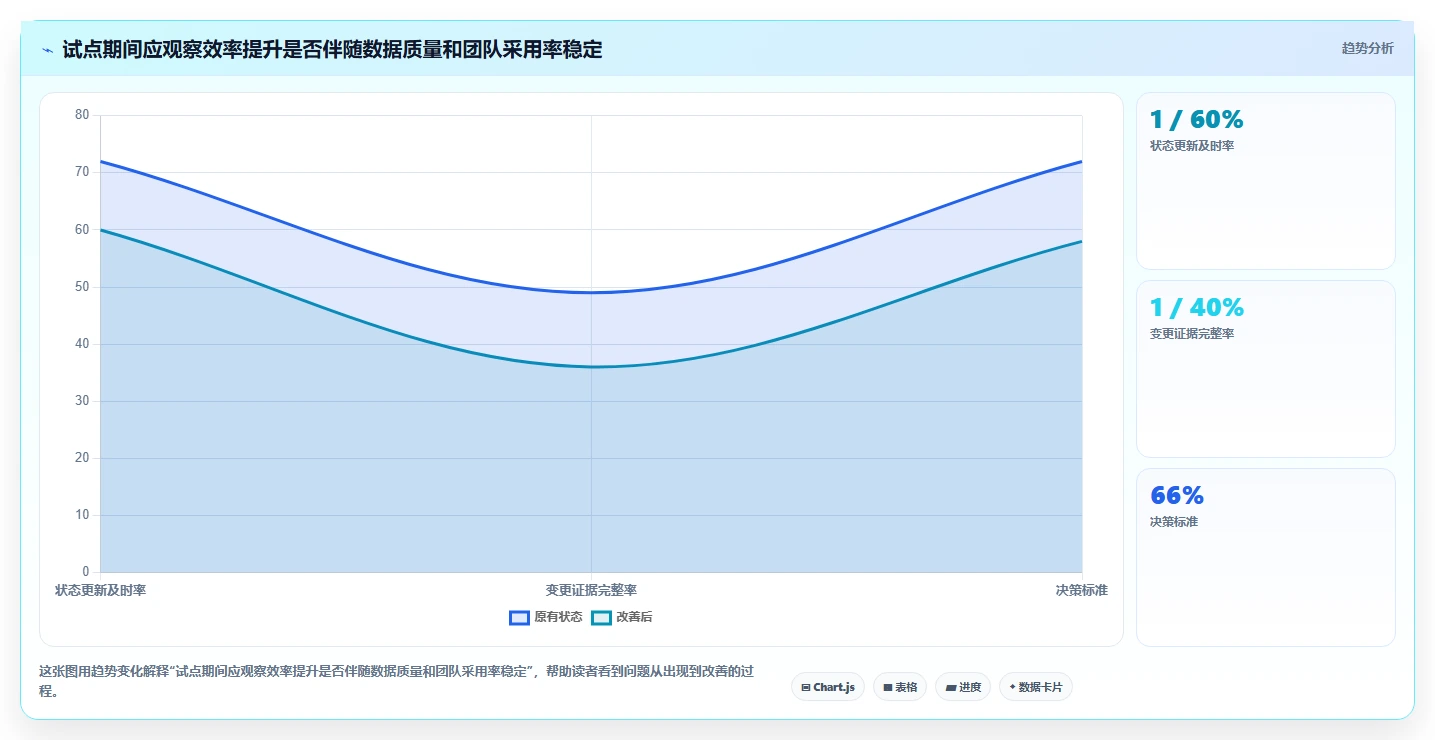Image resolution: width=1435 pixels, height=740 pixels.
Task: Click 原有状态 line point at 变更证据完整率
Action: click(x=591, y=292)
